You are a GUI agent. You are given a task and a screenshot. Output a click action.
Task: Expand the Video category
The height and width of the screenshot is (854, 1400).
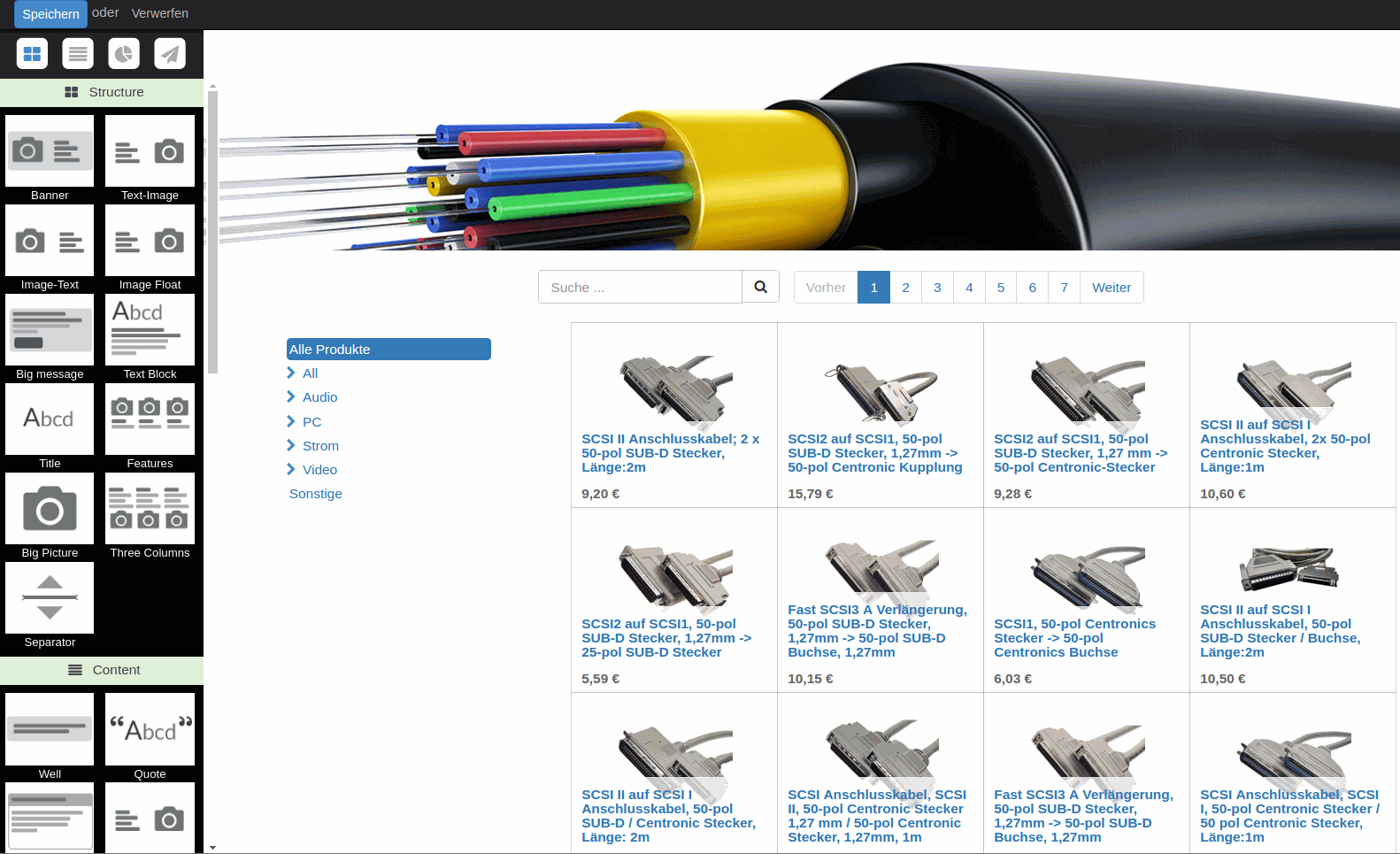pos(319,470)
